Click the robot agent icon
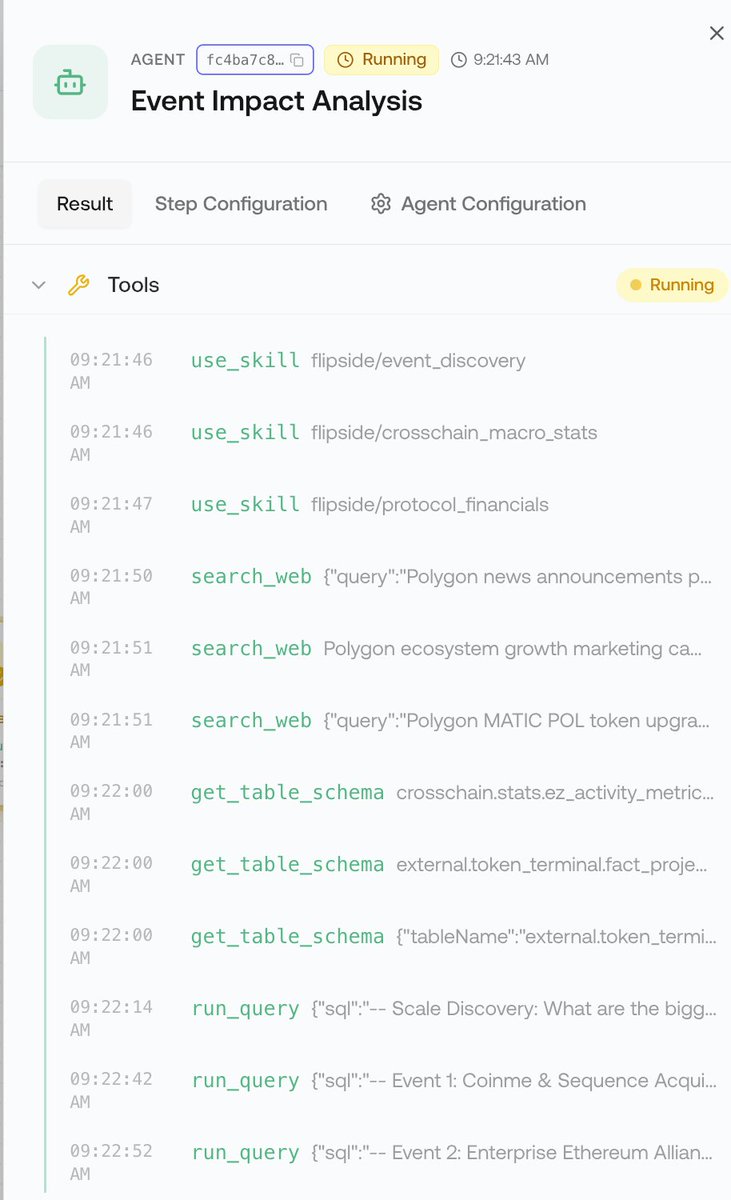731x1200 pixels. (70, 82)
